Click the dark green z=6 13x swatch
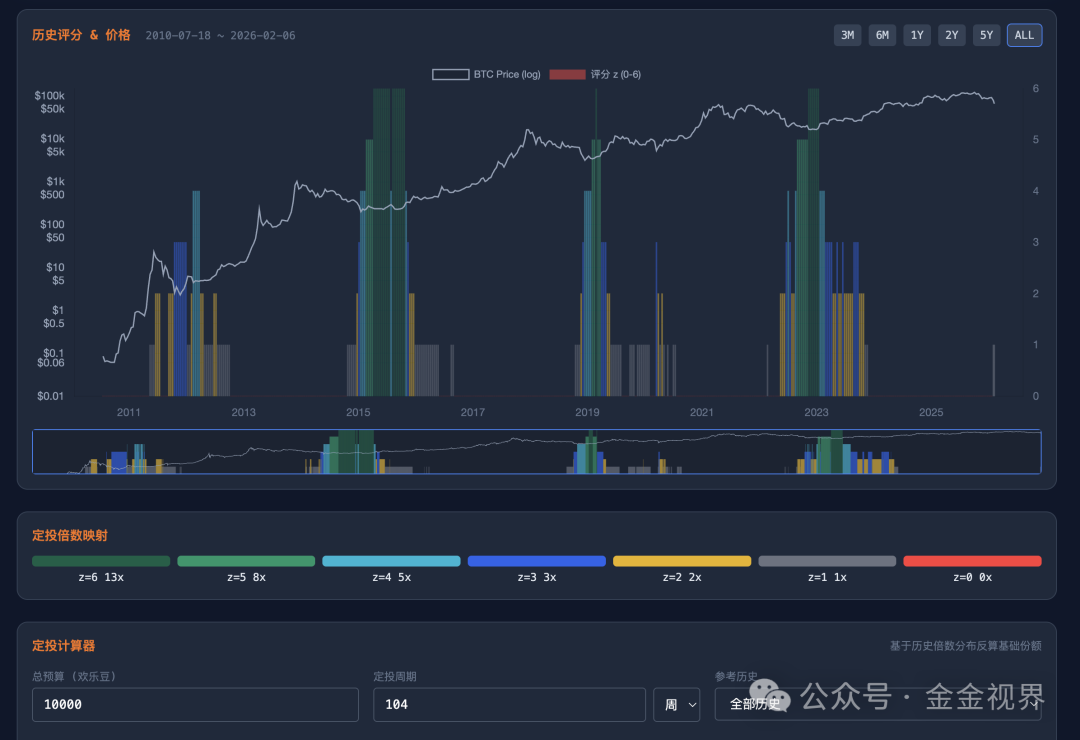Screen dimensions: 1080x740 [x=101, y=561]
